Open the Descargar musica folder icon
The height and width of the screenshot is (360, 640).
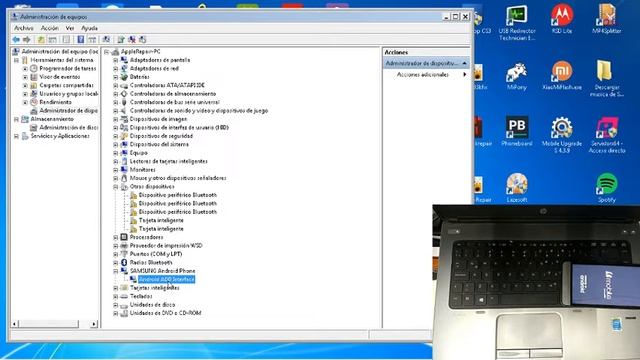click(x=607, y=78)
